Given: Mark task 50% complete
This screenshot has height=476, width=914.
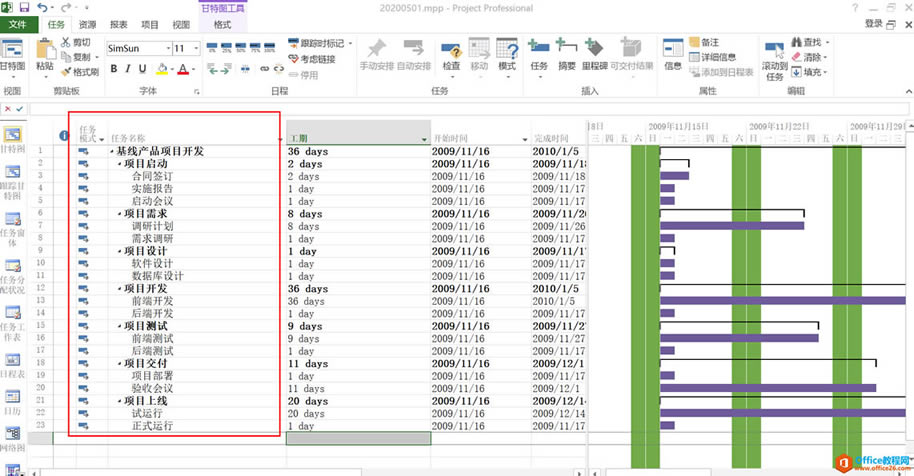Looking at the screenshot, I should coord(241,47).
